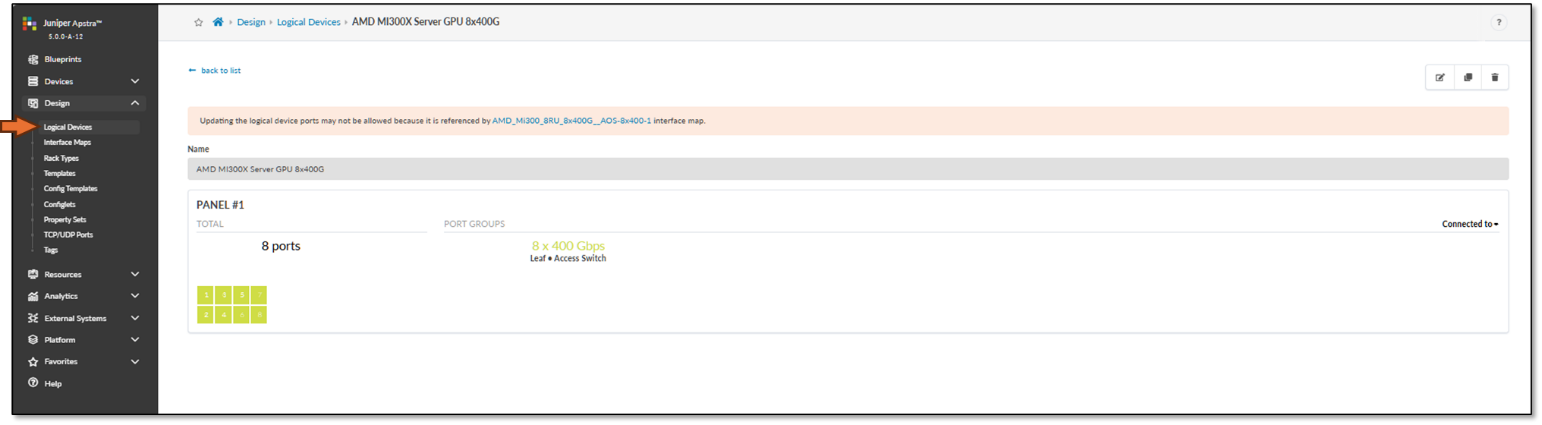Go to Logical Devices breadcrumb link
This screenshot has width=1542, height=425.
pyautogui.click(x=309, y=22)
